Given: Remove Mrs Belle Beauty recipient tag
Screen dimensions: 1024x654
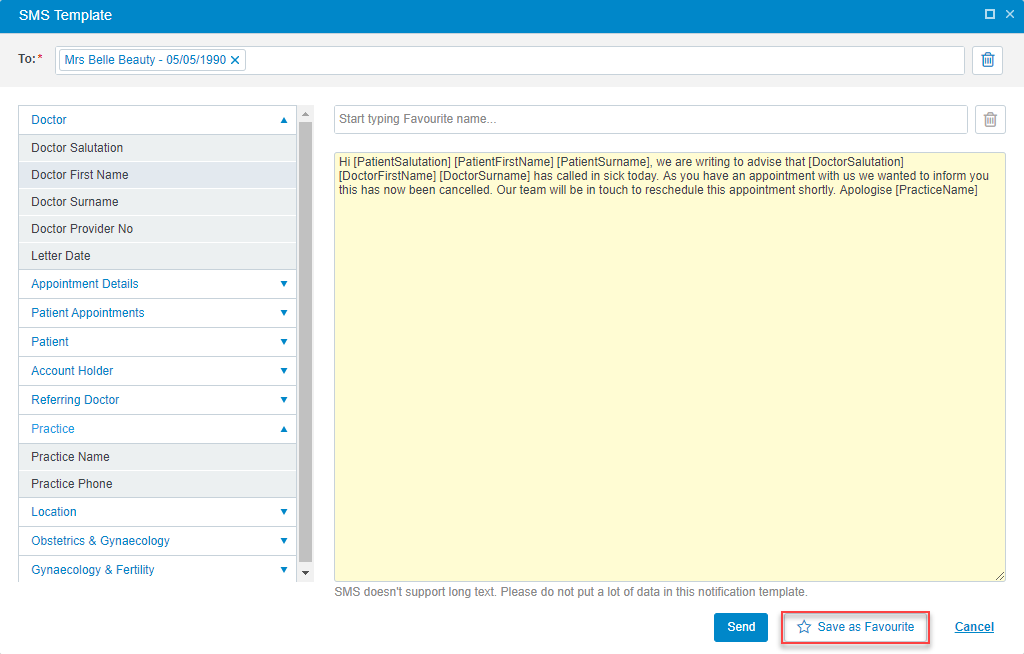Looking at the screenshot, I should (235, 60).
